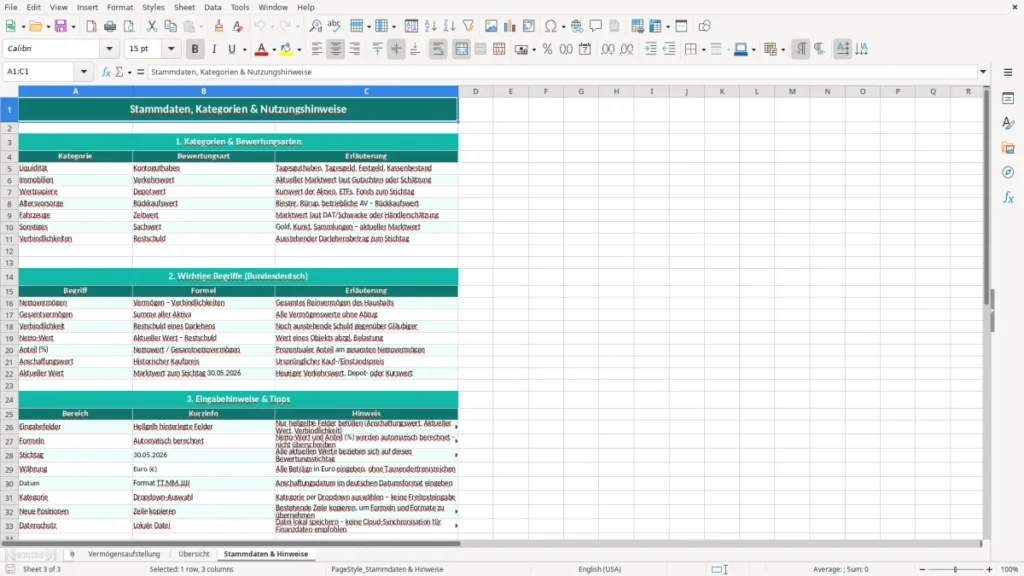Open Find & Replace magnifier icon
1024x576 pixels.
315,26
